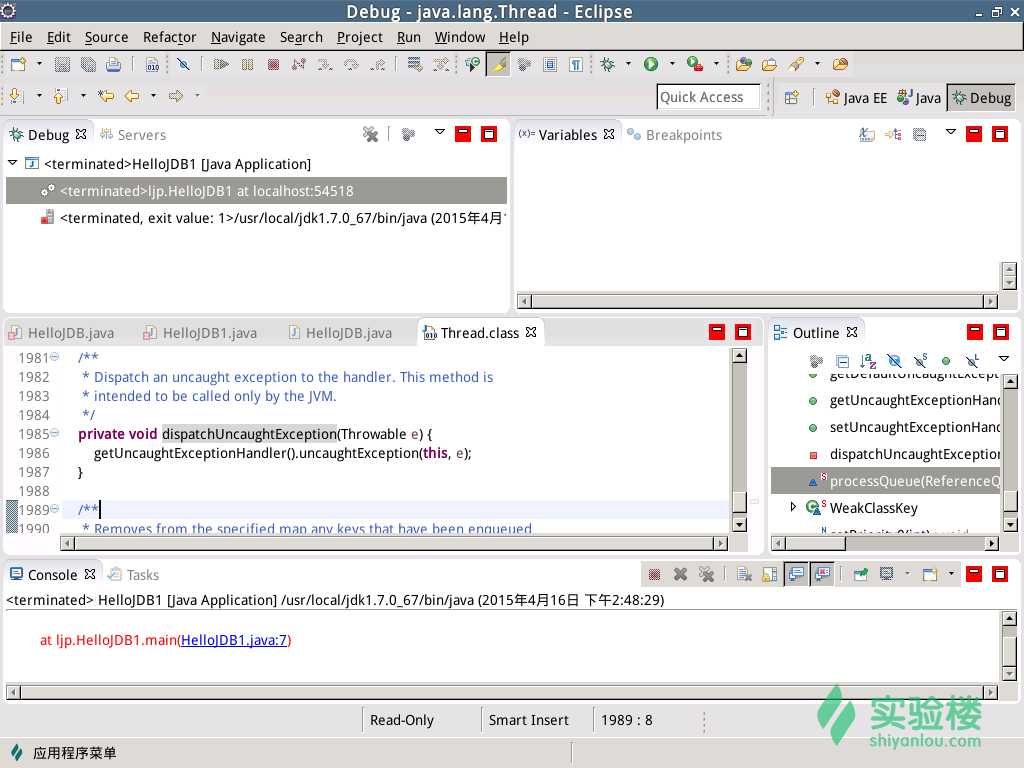Click editor vertical scrollbar down arrow
This screenshot has width=1024, height=768.
pyautogui.click(x=739, y=524)
